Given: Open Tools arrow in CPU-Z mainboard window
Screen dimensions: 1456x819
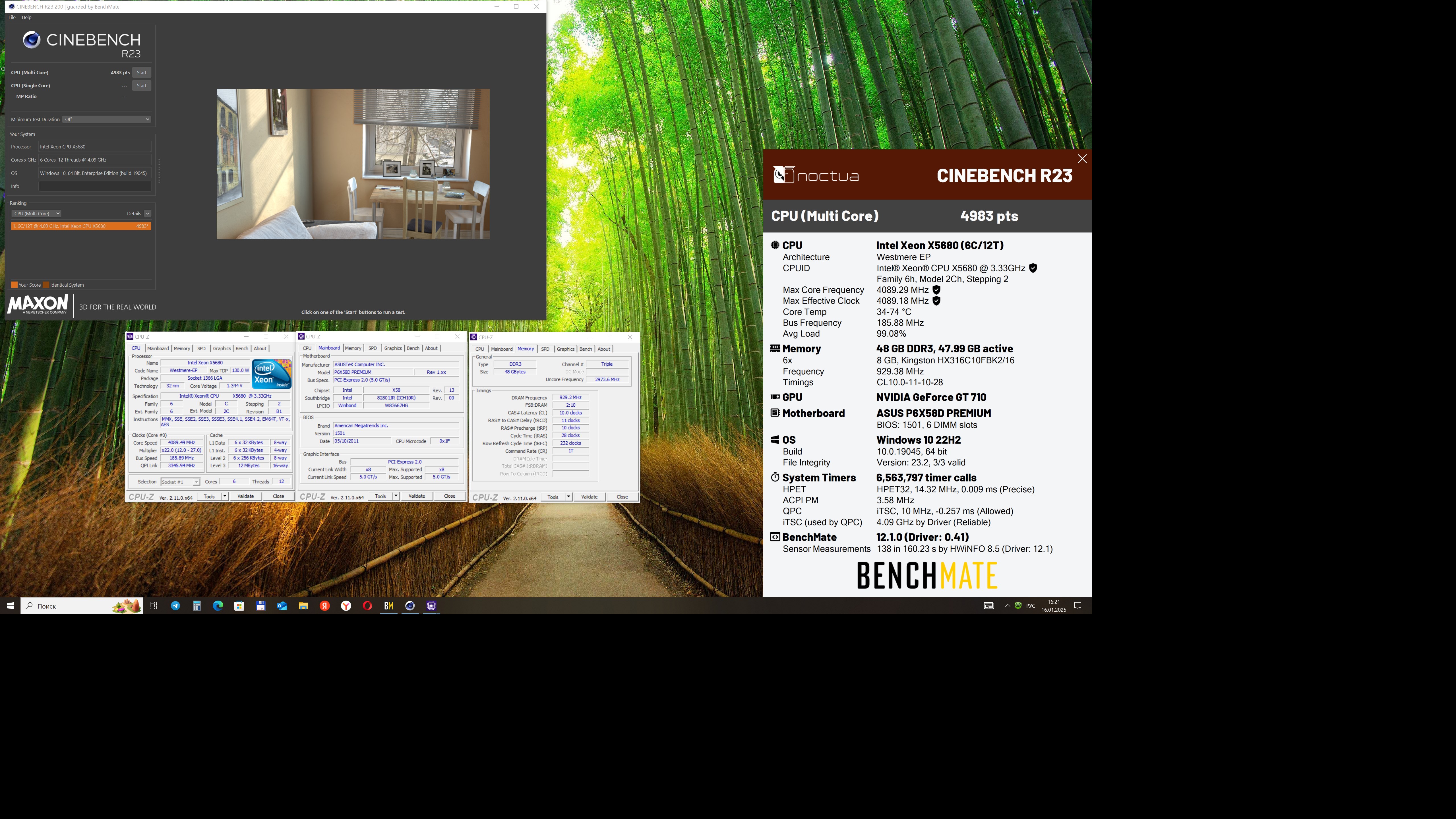Looking at the screenshot, I should point(396,496).
